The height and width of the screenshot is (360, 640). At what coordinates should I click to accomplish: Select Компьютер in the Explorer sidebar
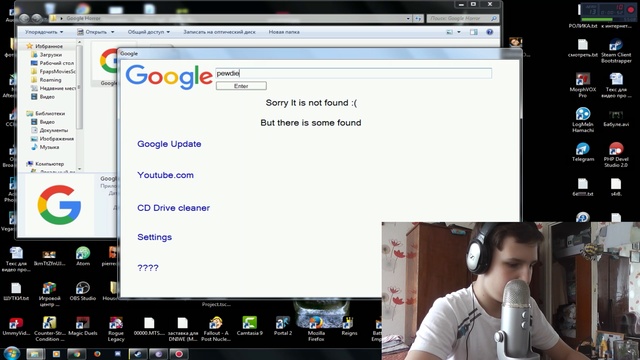(x=45, y=164)
